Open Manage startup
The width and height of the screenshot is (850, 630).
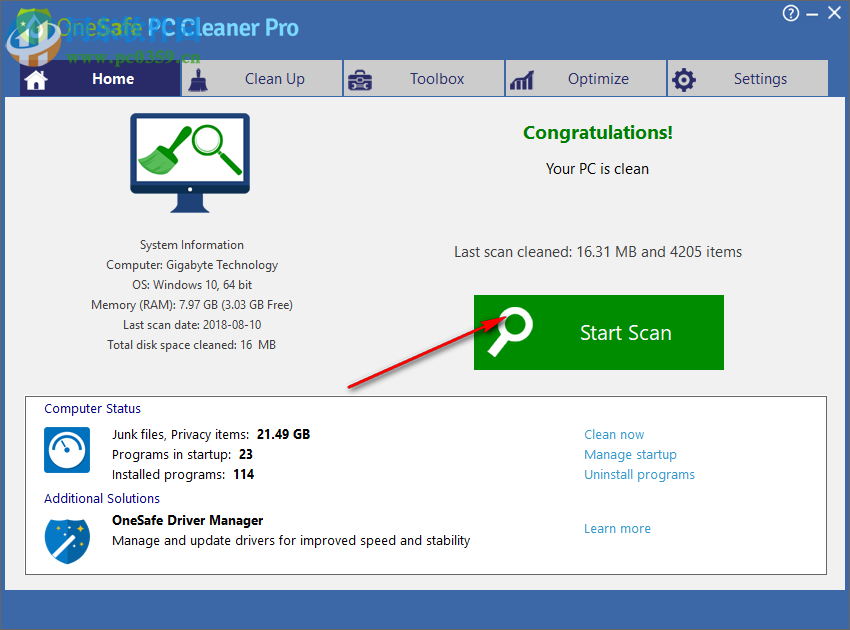point(630,454)
